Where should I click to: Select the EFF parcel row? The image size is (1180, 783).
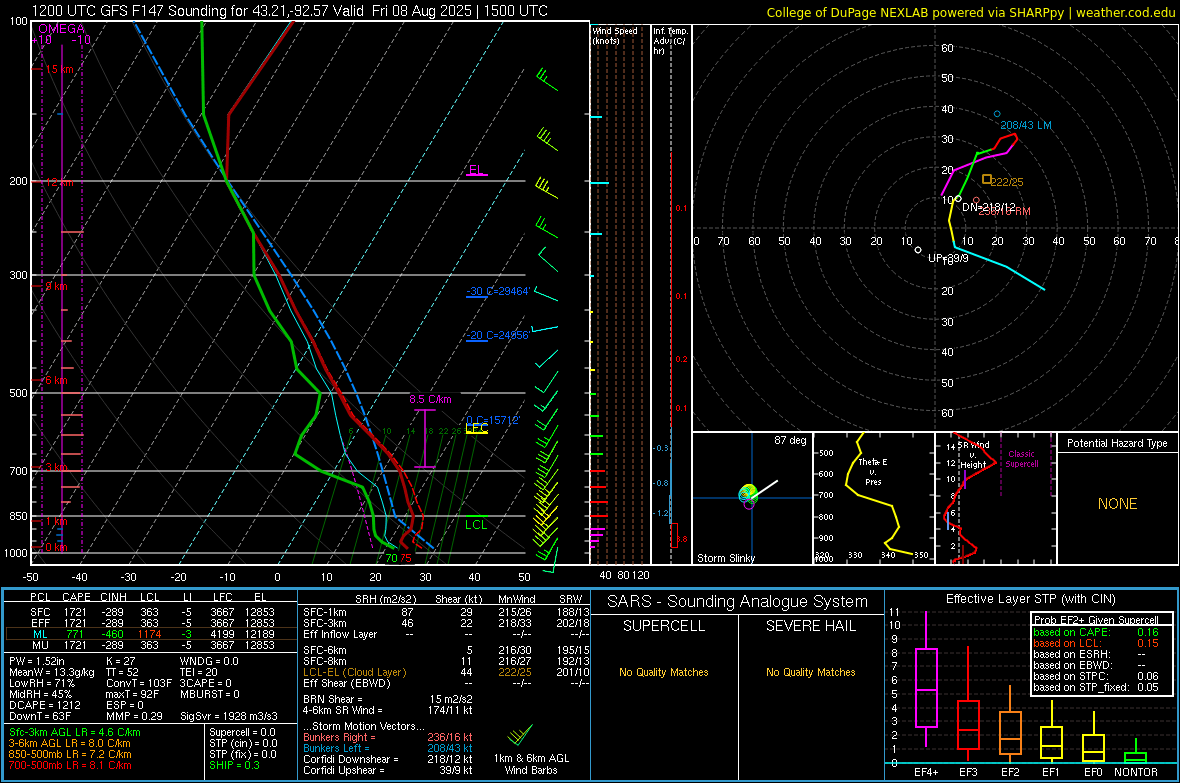coord(151,623)
